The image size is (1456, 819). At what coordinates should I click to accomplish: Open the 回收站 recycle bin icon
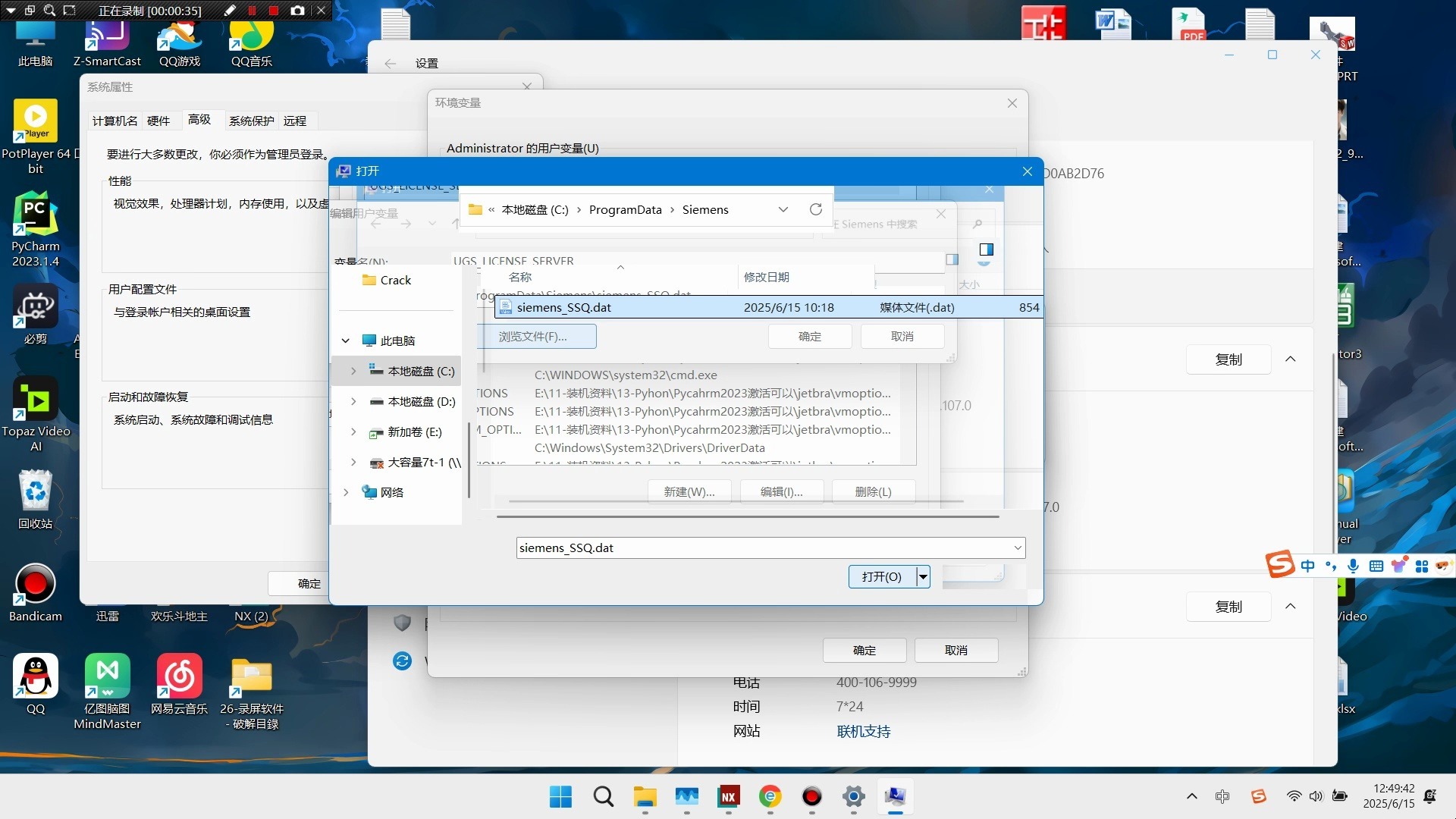[35, 499]
